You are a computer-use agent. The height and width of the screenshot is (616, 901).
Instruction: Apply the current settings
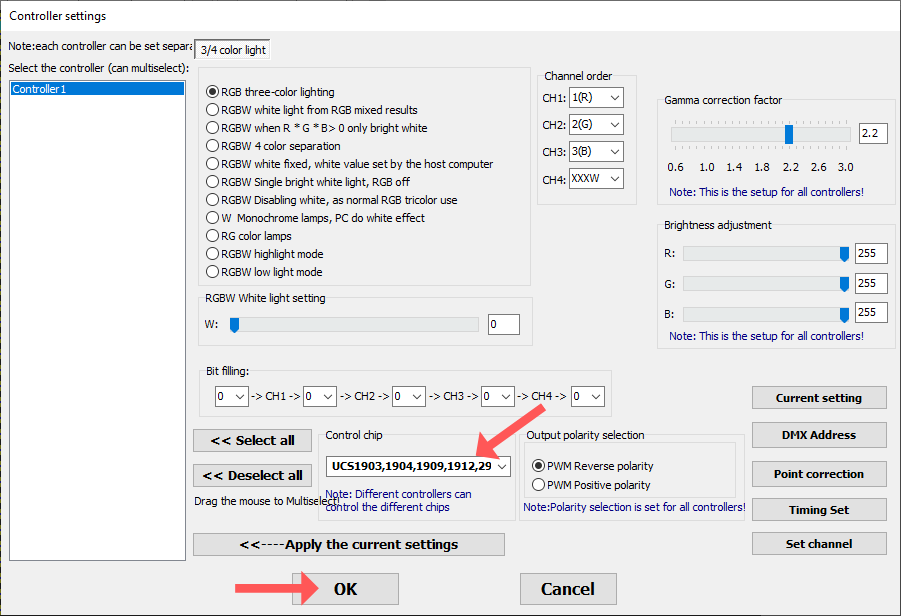[348, 544]
